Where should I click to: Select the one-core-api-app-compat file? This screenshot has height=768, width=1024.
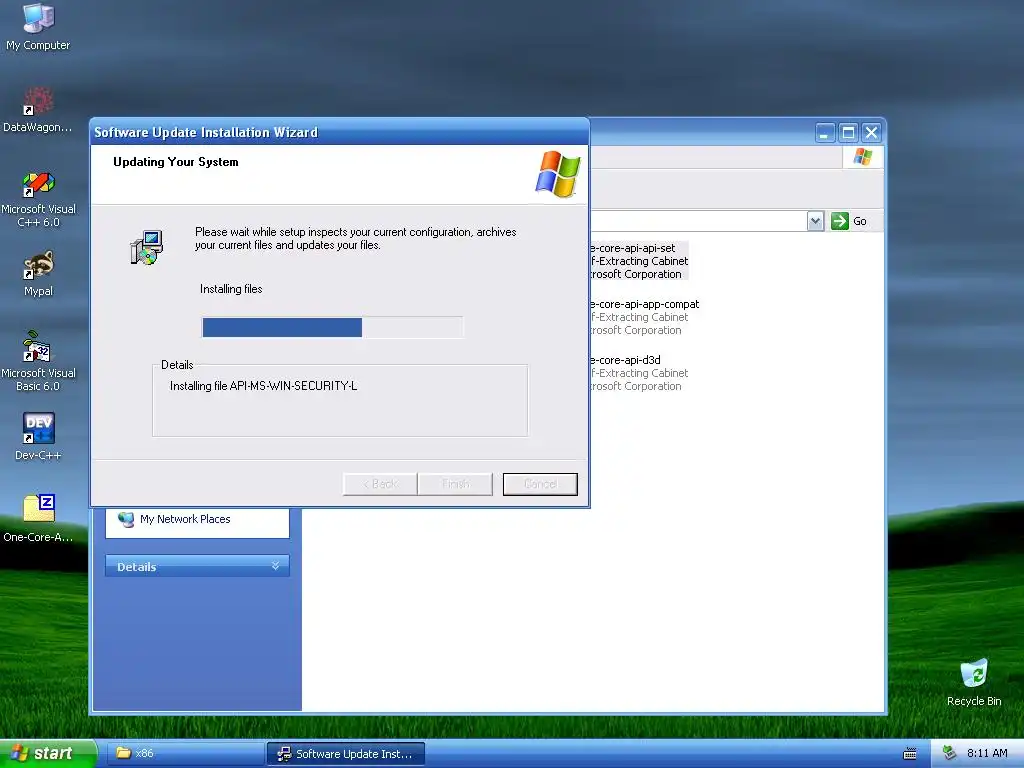643,317
